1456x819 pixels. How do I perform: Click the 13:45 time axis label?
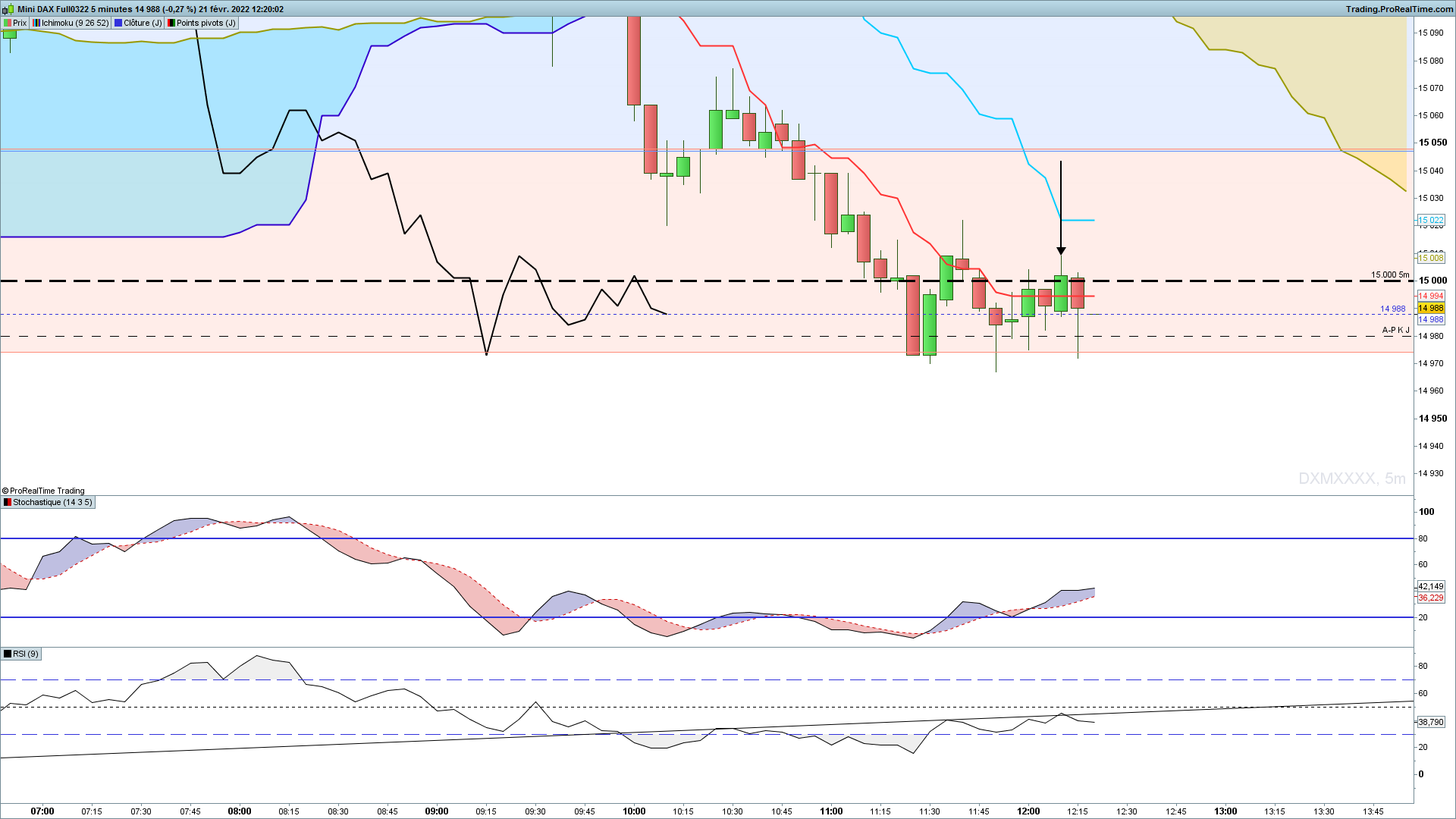click(1373, 811)
